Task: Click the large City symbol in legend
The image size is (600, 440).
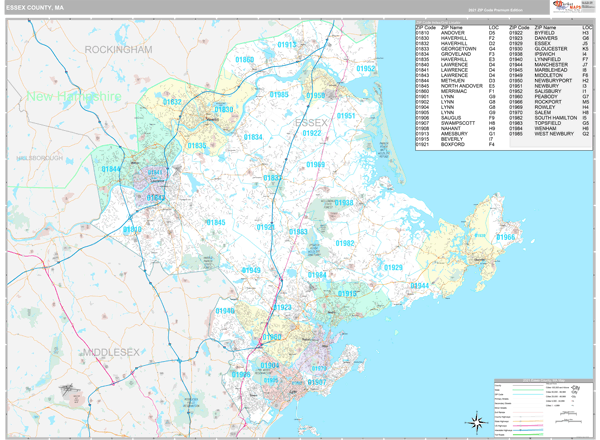Action: click(574, 385)
